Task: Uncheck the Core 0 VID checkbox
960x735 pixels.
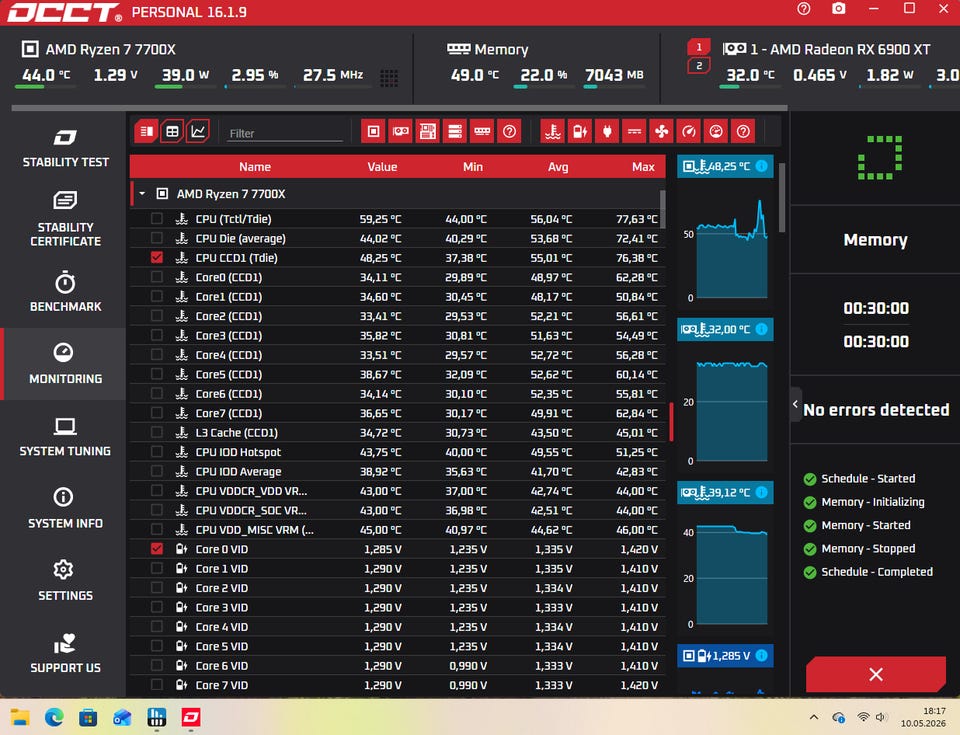Action: click(157, 549)
